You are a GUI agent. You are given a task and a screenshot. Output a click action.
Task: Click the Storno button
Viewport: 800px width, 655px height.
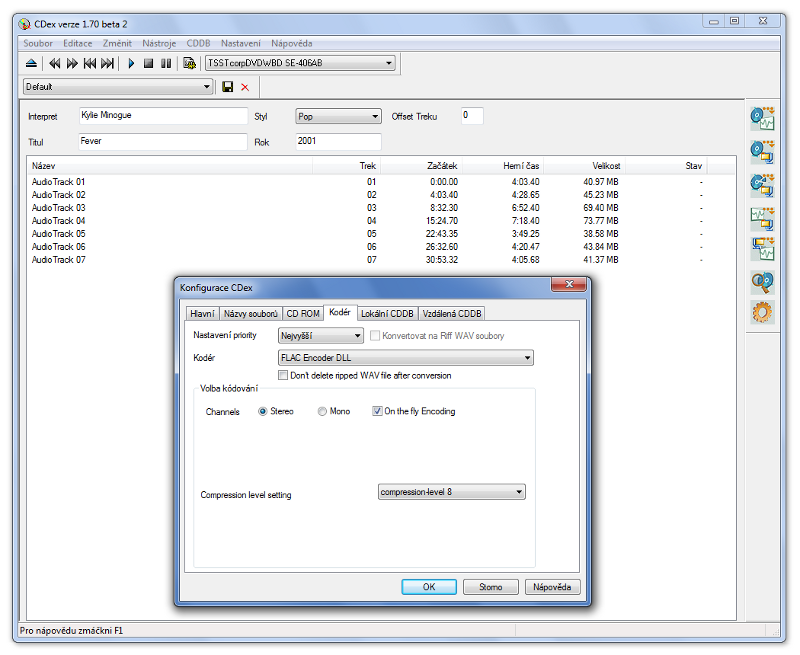491,587
